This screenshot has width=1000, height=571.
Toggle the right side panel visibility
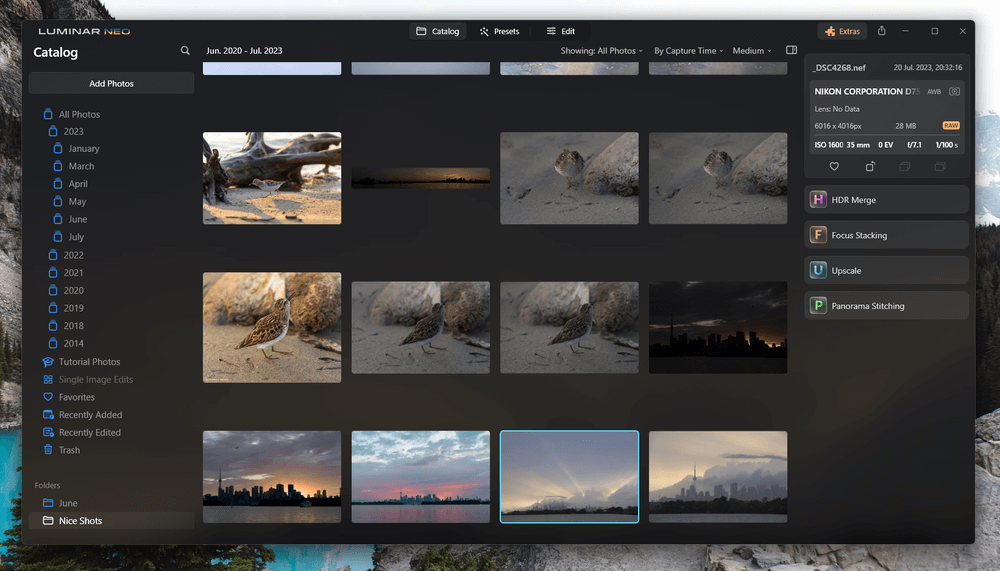coord(791,50)
